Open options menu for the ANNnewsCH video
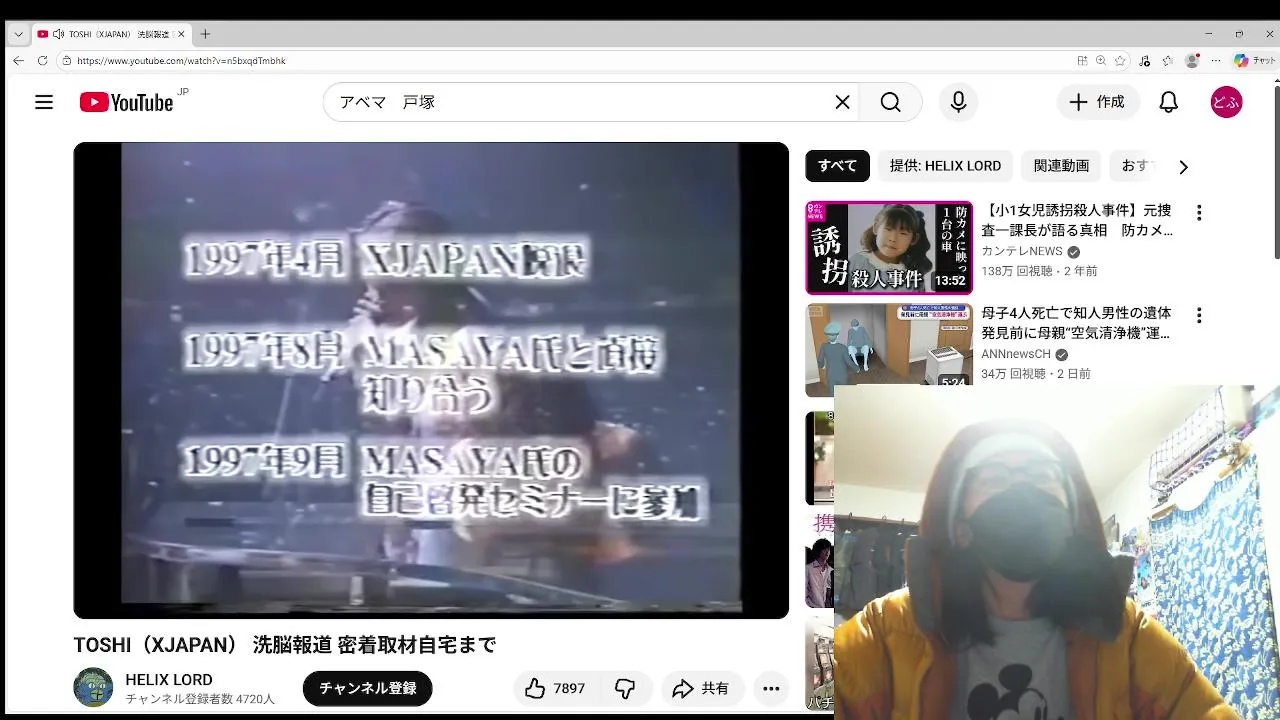This screenshot has height=720, width=1280. tap(1199, 315)
